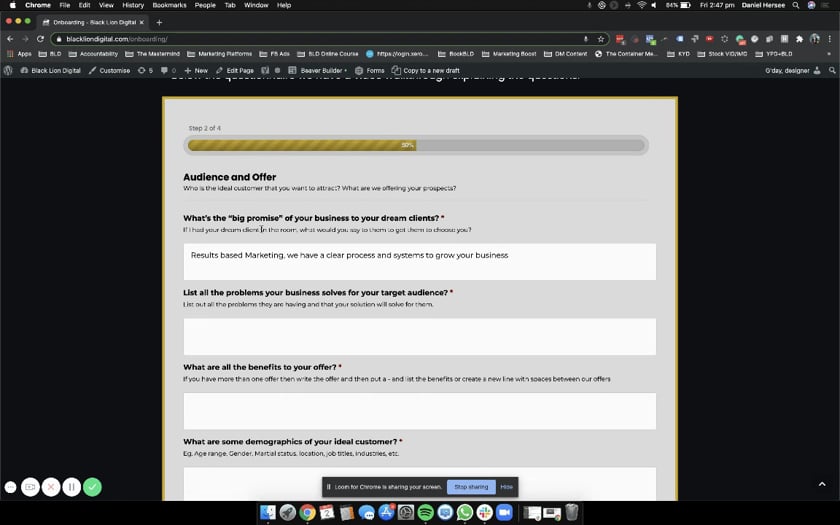This screenshot has width=840, height=525.
Task: Click the Loom pause recording button
Action: pos(72,487)
